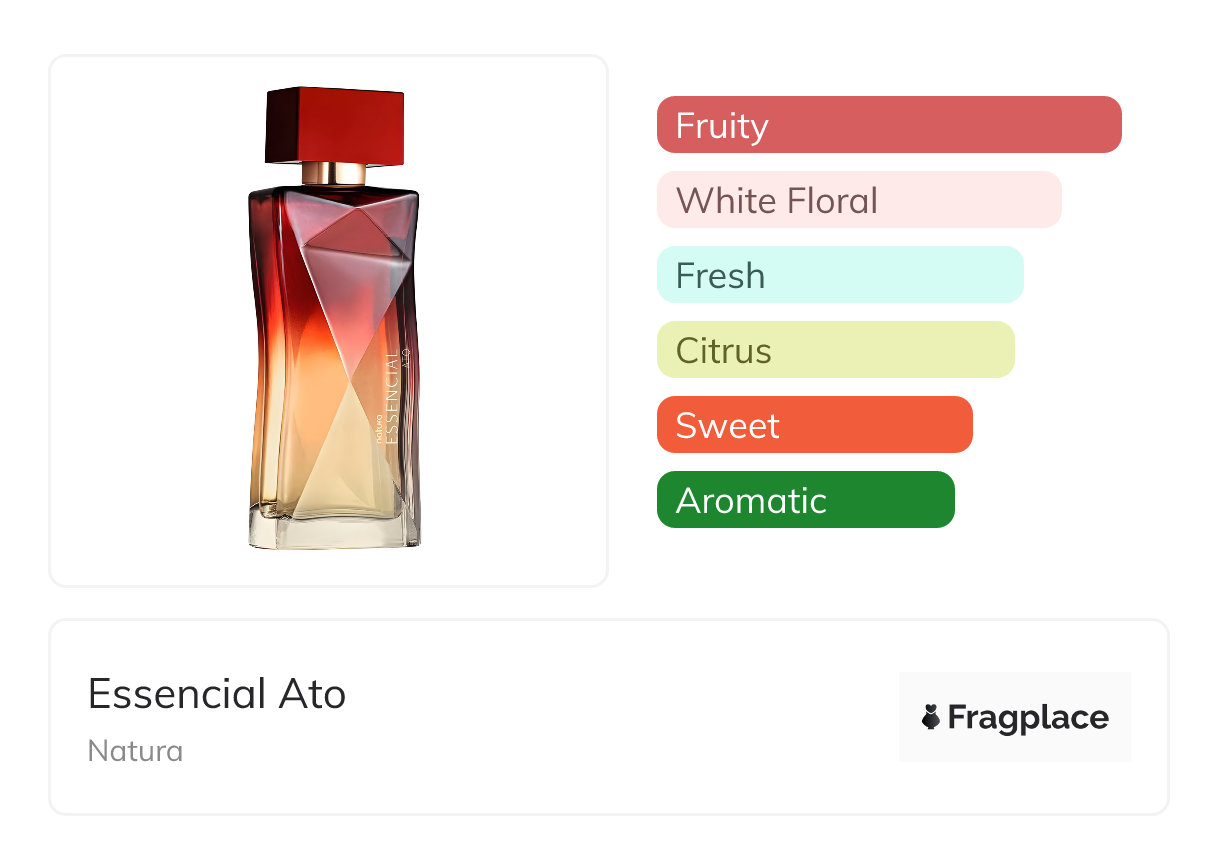Select the White Floral accord bar

click(858, 200)
